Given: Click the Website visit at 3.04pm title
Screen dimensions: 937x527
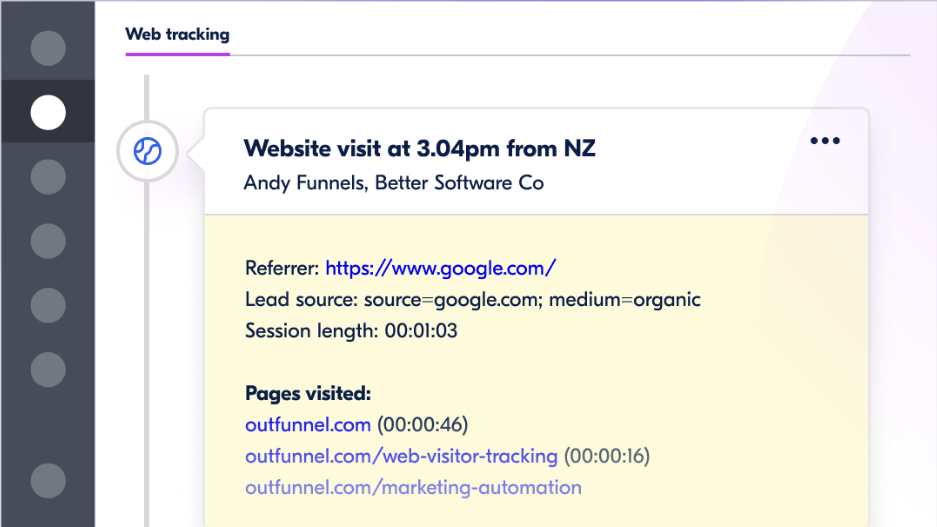Looking at the screenshot, I should (419, 149).
